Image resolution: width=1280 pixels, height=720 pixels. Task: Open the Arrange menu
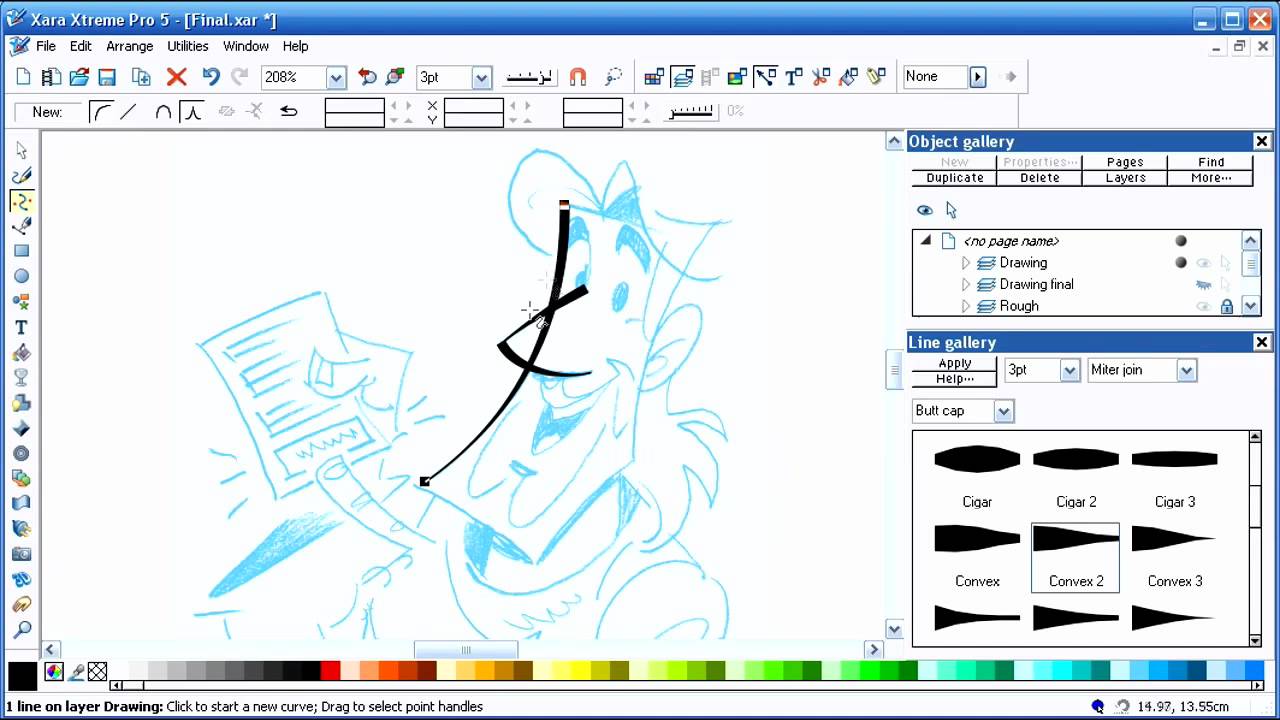(130, 46)
